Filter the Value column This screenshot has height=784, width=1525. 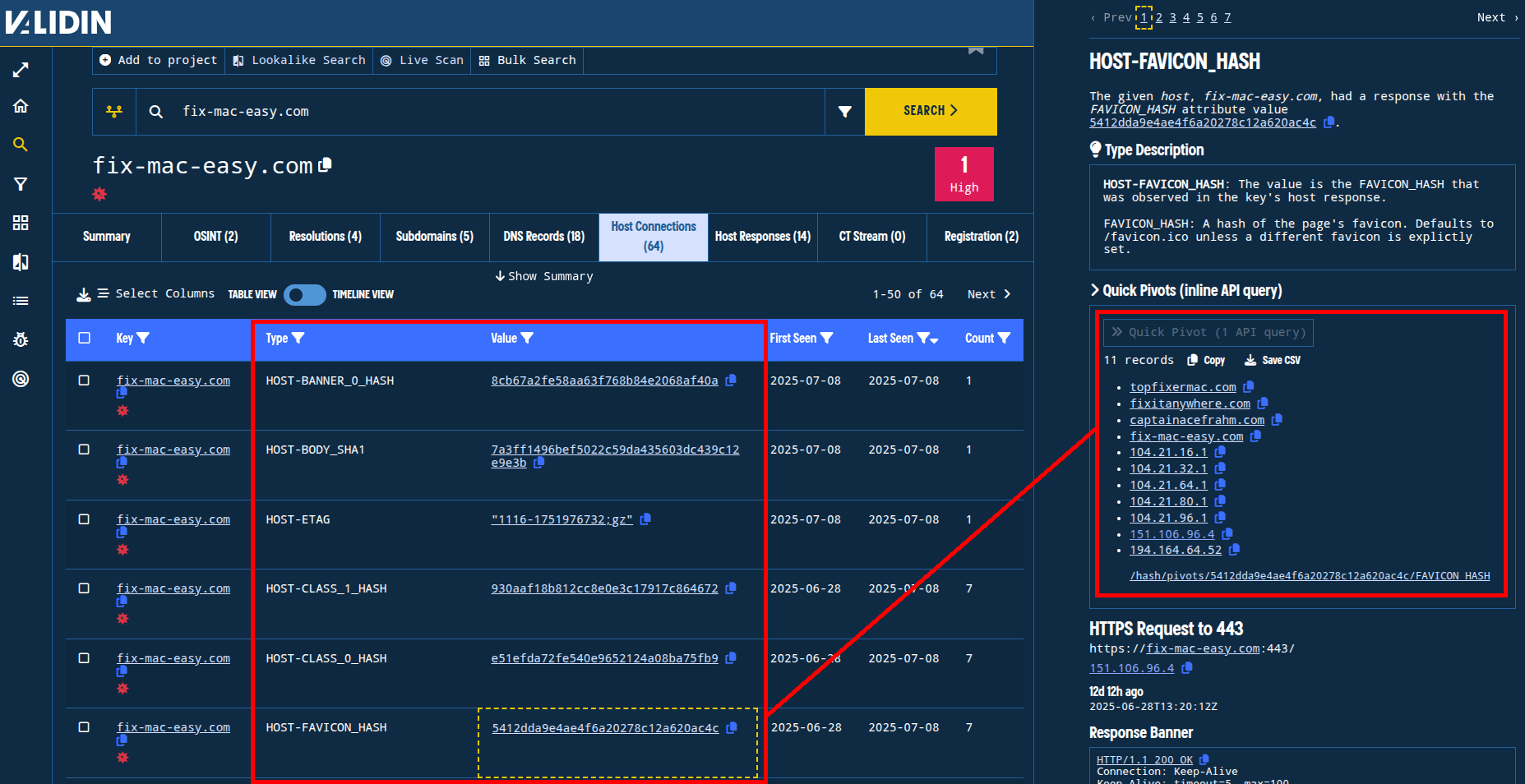coord(527,338)
